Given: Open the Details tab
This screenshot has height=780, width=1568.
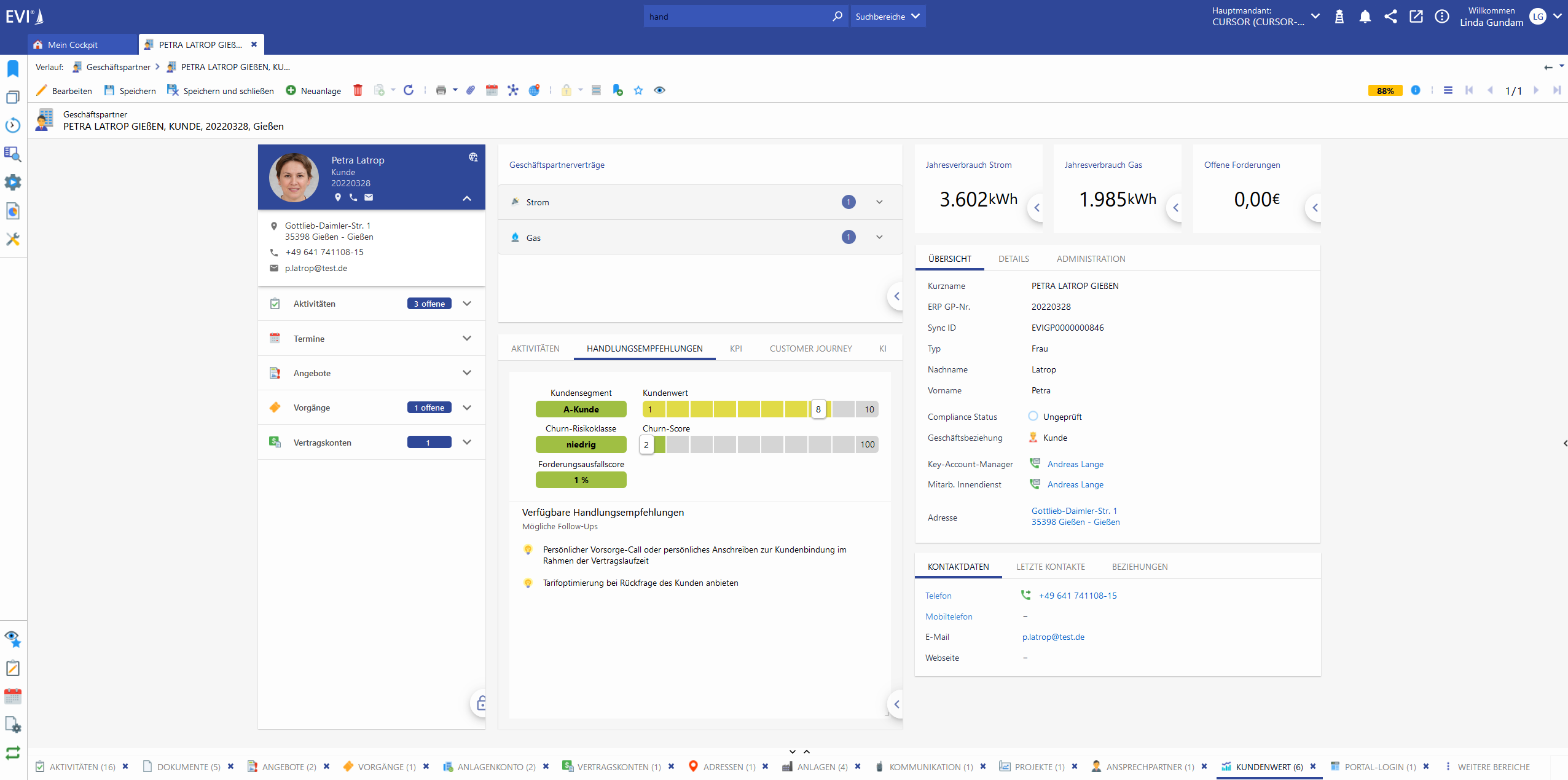Looking at the screenshot, I should pyautogui.click(x=1013, y=259).
